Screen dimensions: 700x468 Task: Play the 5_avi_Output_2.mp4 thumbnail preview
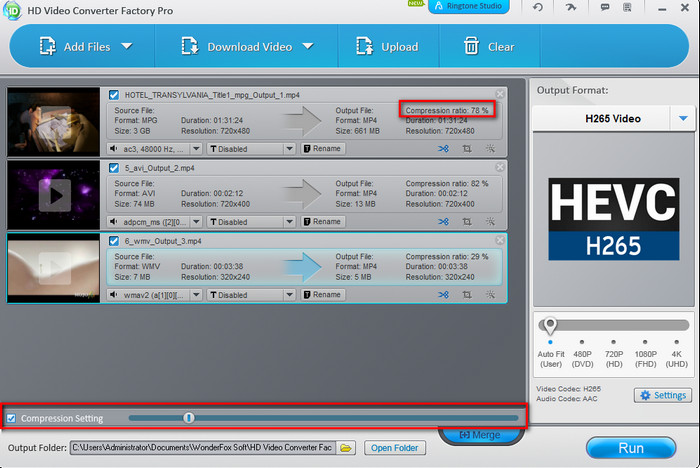click(x=54, y=195)
